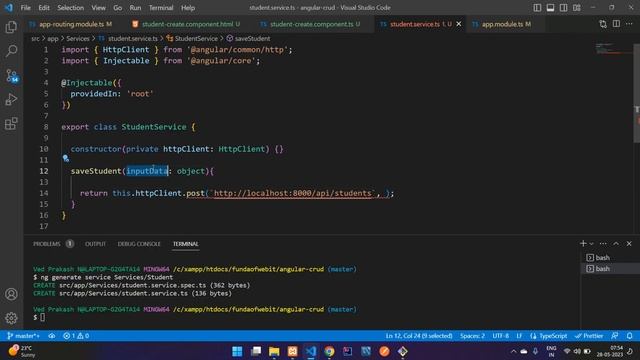This screenshot has height=360, width=640.
Task: Click the Ln 12, Col 24 cursor position
Action: 419,336
